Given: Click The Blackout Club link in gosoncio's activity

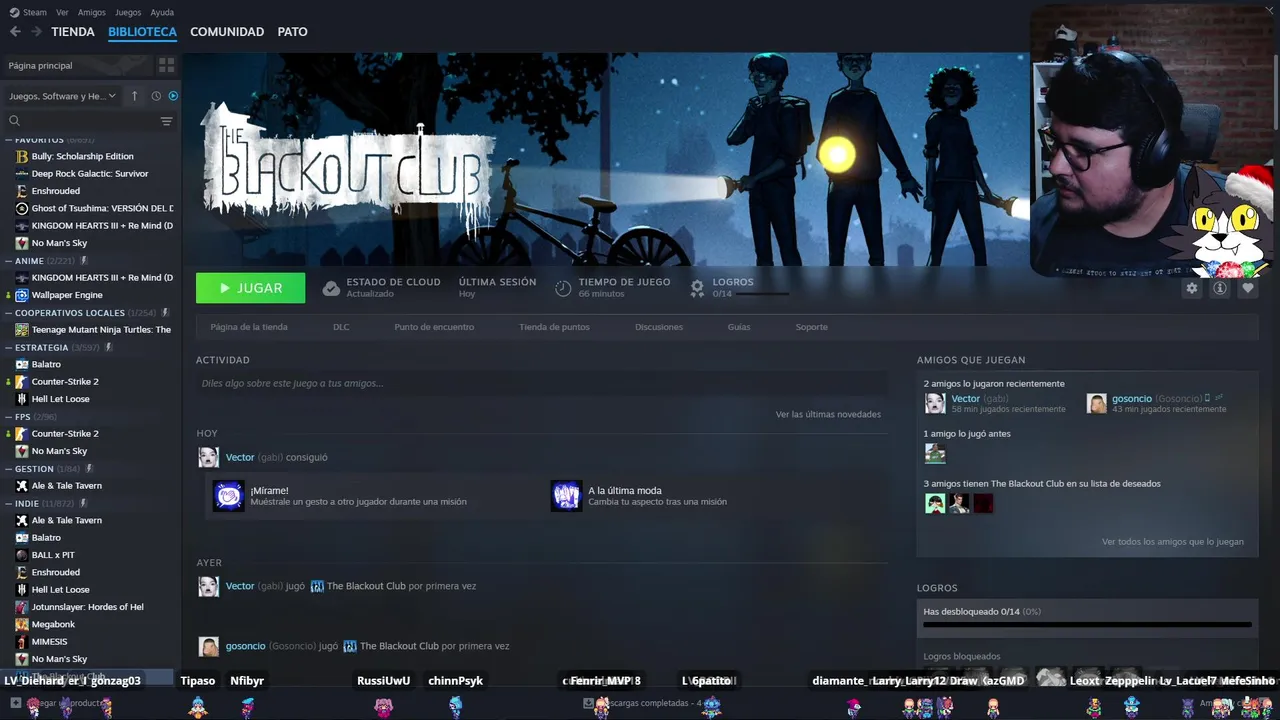Looking at the screenshot, I should tap(399, 646).
